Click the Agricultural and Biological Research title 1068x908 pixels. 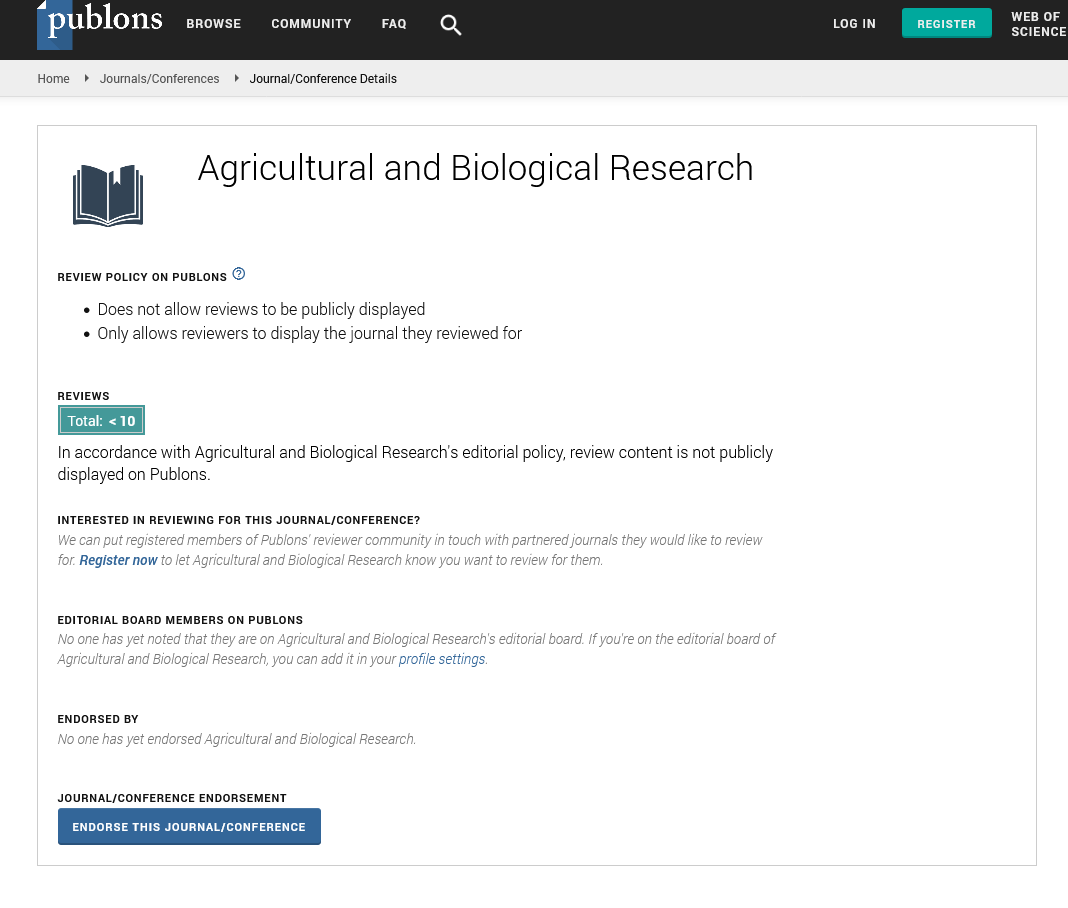tap(475, 168)
